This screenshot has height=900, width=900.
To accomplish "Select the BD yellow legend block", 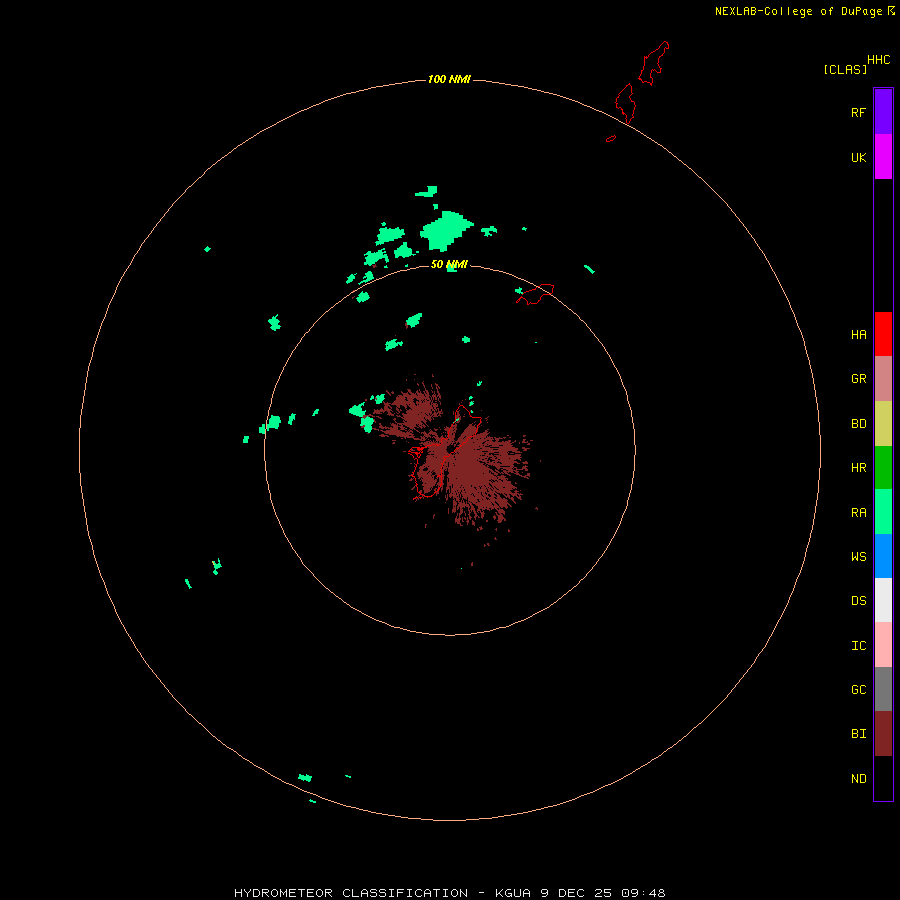I will [883, 424].
